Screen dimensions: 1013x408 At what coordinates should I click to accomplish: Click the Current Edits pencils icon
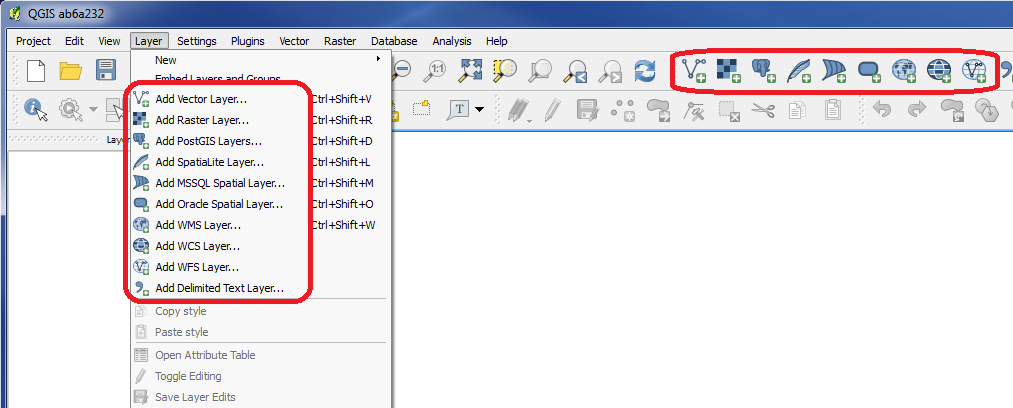[x=518, y=110]
